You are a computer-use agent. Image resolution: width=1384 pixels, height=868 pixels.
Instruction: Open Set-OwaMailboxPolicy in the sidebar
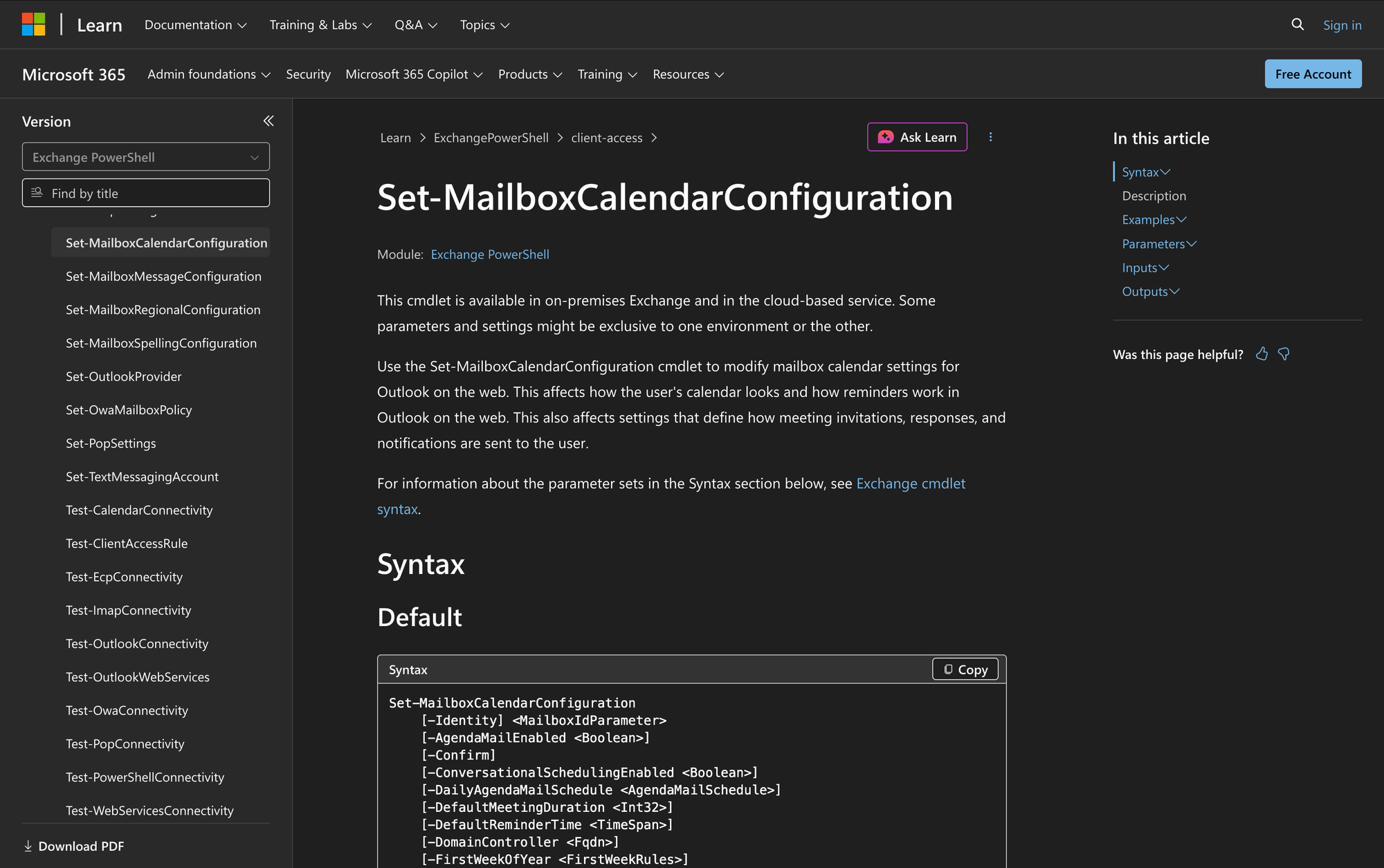click(129, 409)
